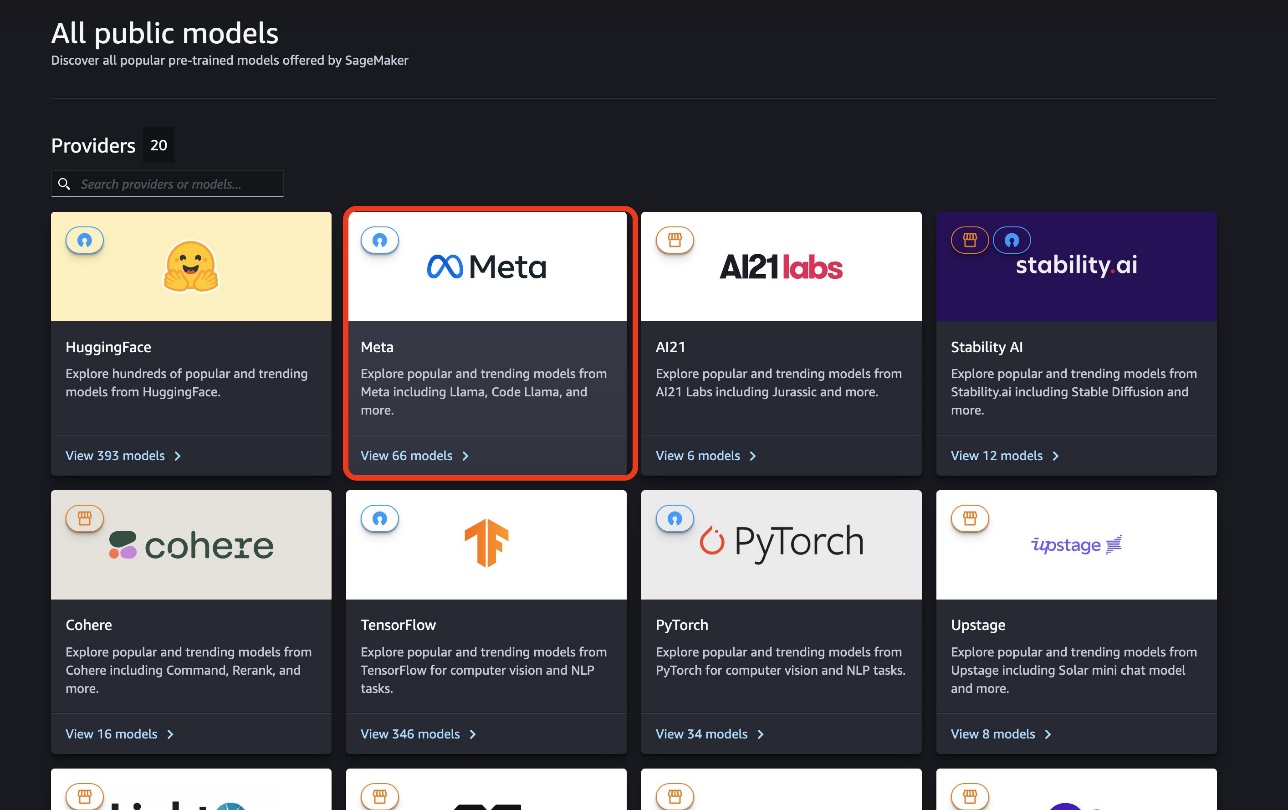Image resolution: width=1288 pixels, height=810 pixels.
Task: Select the Cohere card title text
Action: point(89,625)
